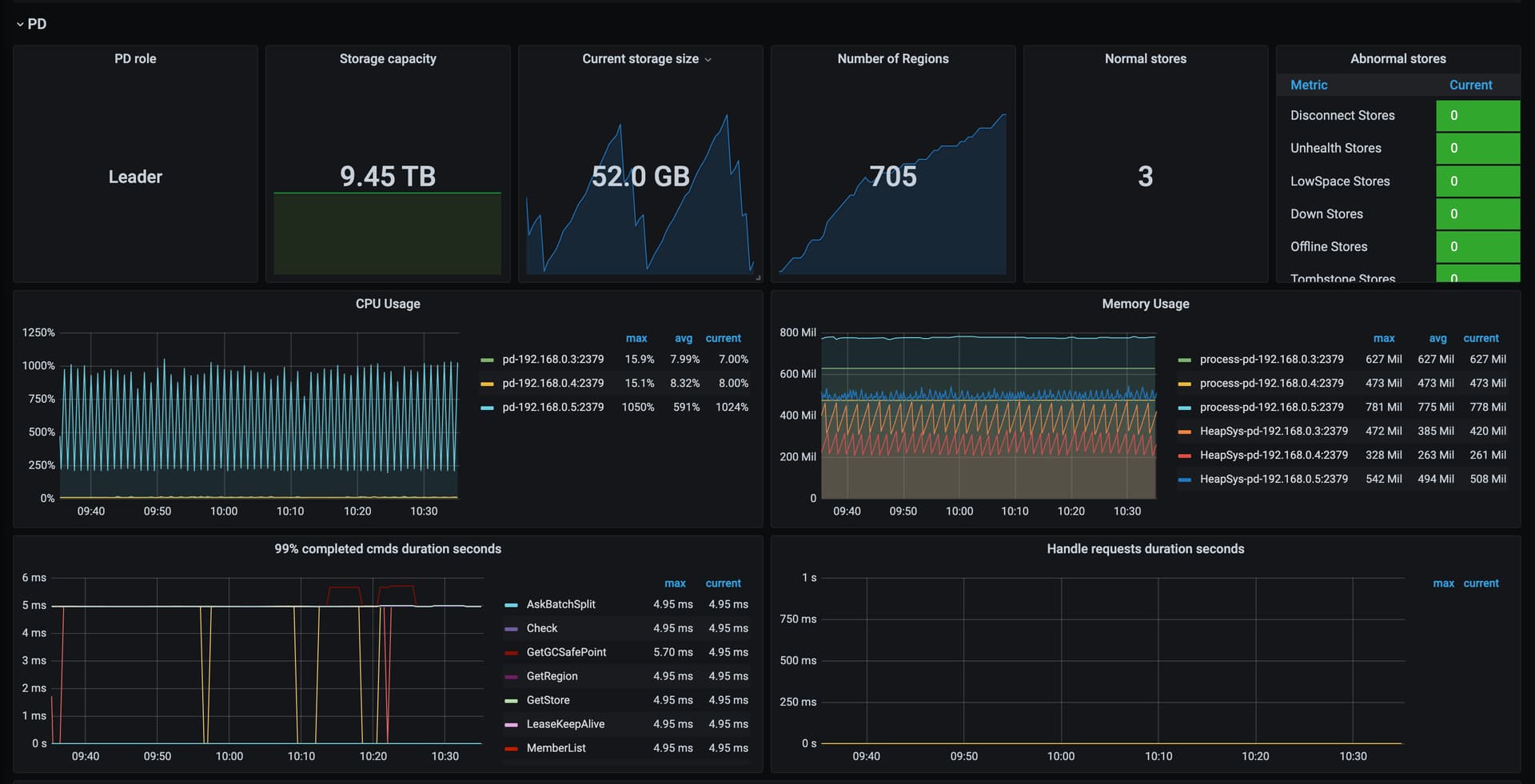The height and width of the screenshot is (784, 1535).
Task: Click the HeapSys-pd-192.168.0.5:2379 legend color icon
Action: coord(1184,480)
